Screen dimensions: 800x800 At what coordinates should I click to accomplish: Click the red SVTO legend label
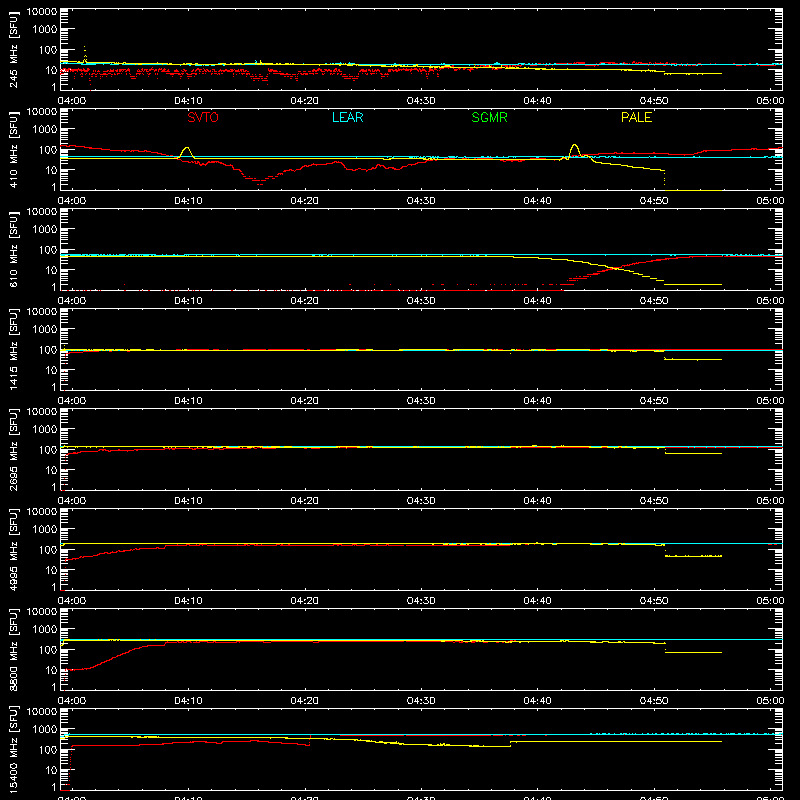click(203, 117)
